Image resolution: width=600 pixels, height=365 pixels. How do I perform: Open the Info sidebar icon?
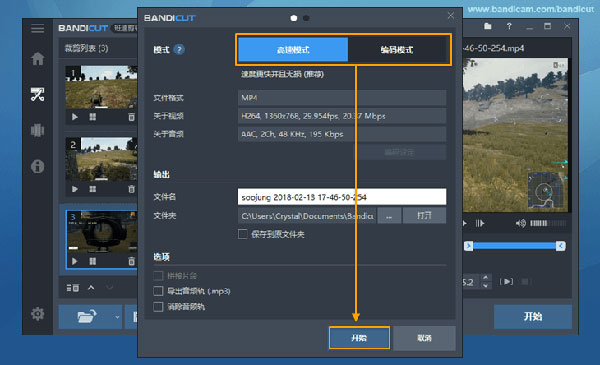(x=38, y=166)
